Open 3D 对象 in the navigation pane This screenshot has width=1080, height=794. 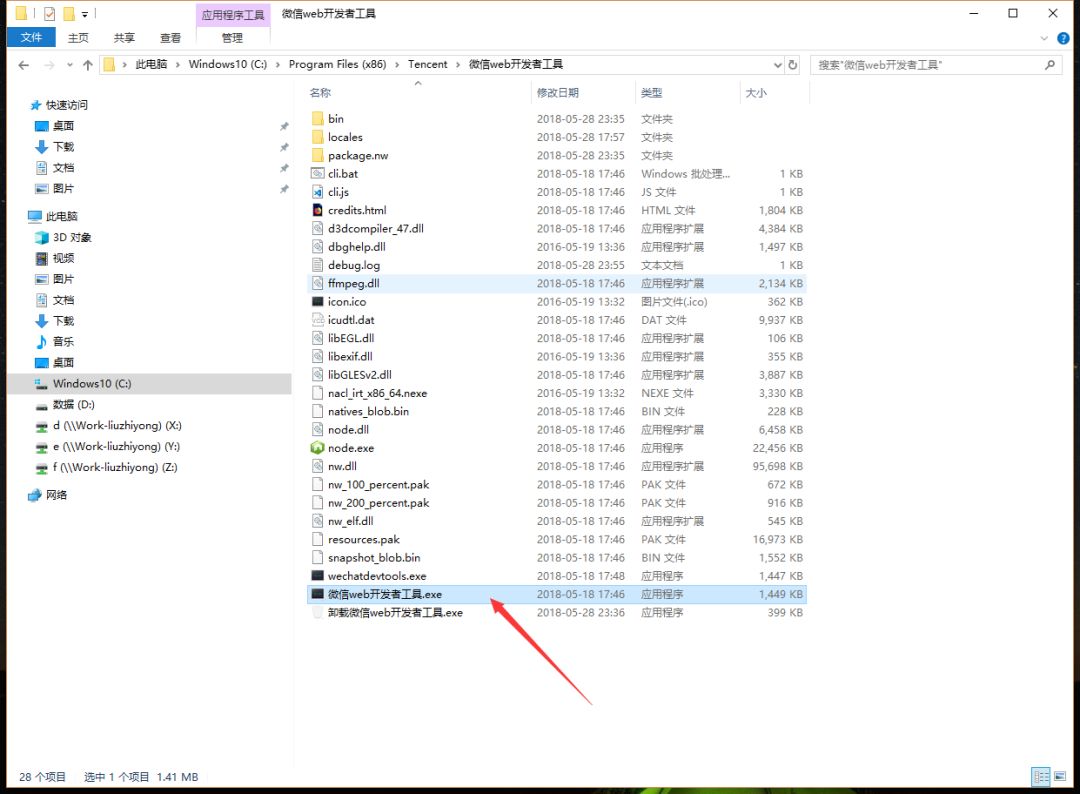tap(72, 237)
